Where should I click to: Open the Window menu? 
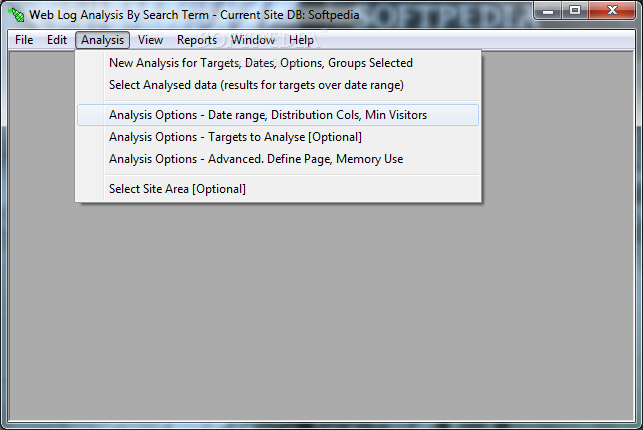pos(253,40)
